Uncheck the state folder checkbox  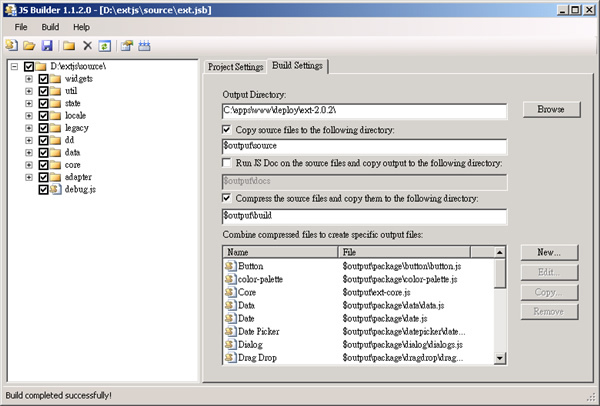[x=43, y=103]
